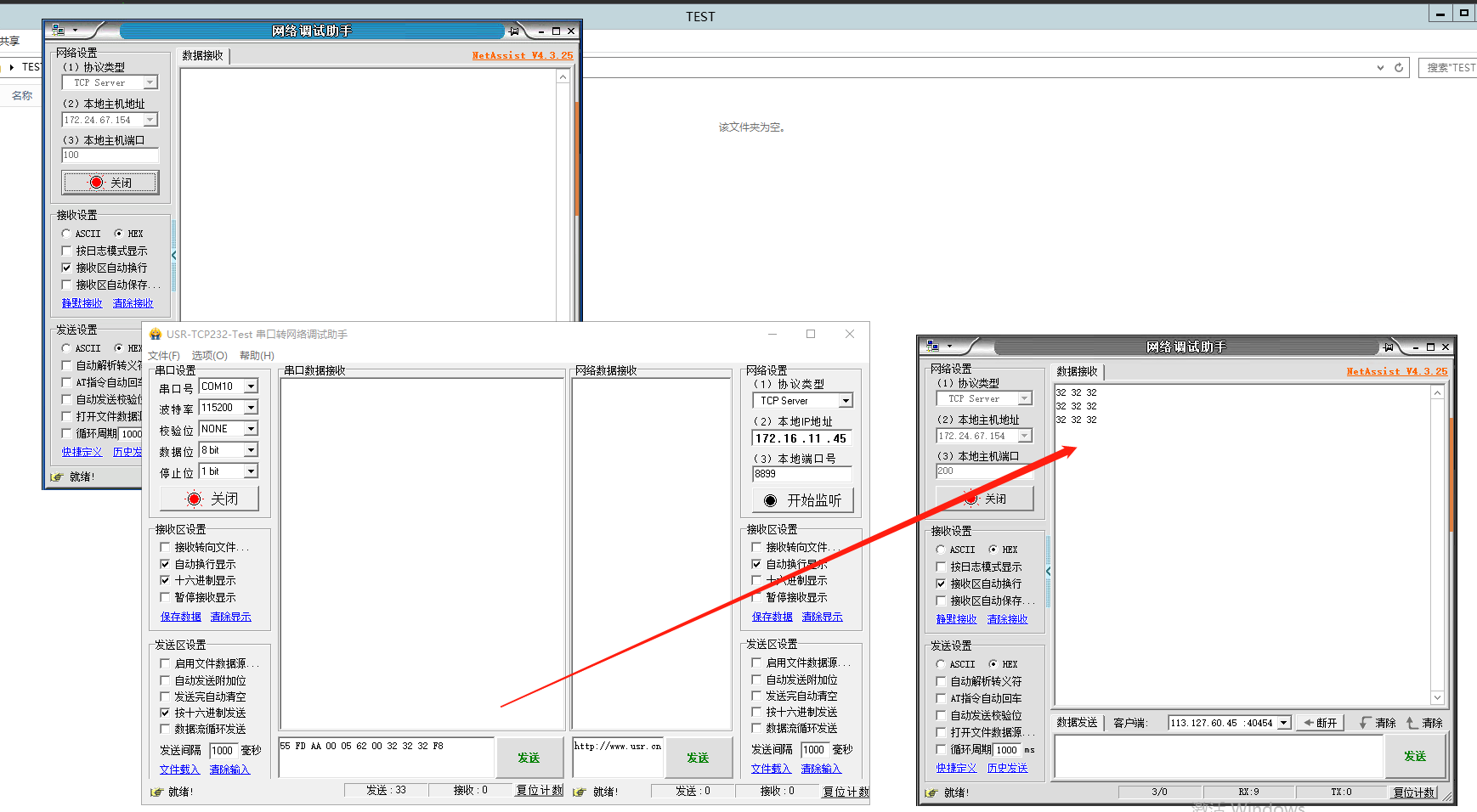This screenshot has height=812, width=1477.
Task: Click the pin icon in top-left NetAssist window
Action: point(513,31)
